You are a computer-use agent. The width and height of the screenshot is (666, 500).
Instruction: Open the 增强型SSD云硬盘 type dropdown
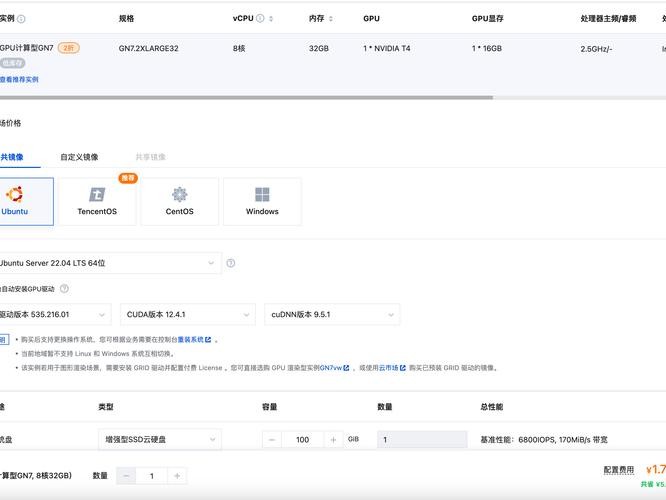(160, 440)
